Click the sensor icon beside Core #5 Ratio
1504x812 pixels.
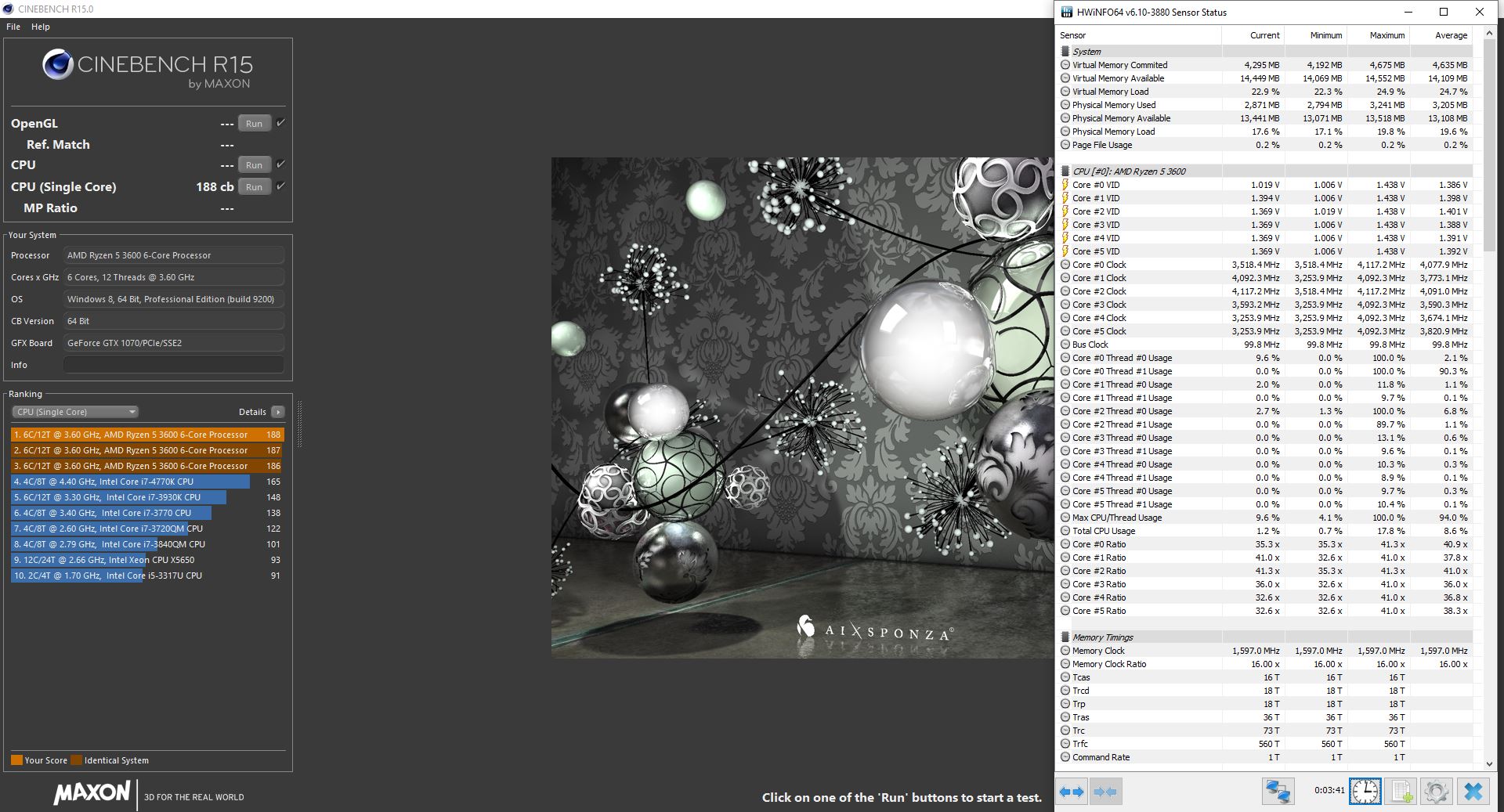pos(1065,611)
